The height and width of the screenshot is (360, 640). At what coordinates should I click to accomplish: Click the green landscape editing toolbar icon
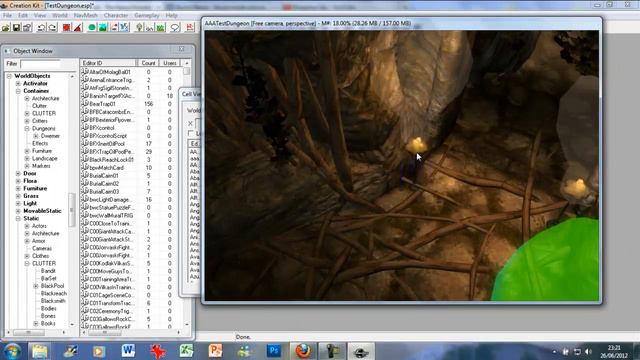tap(102, 27)
